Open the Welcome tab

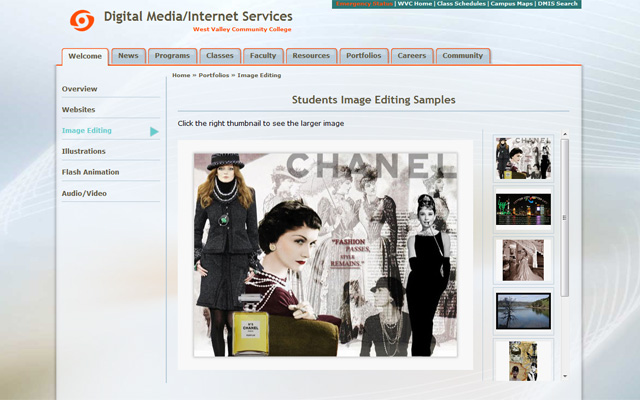pos(85,56)
